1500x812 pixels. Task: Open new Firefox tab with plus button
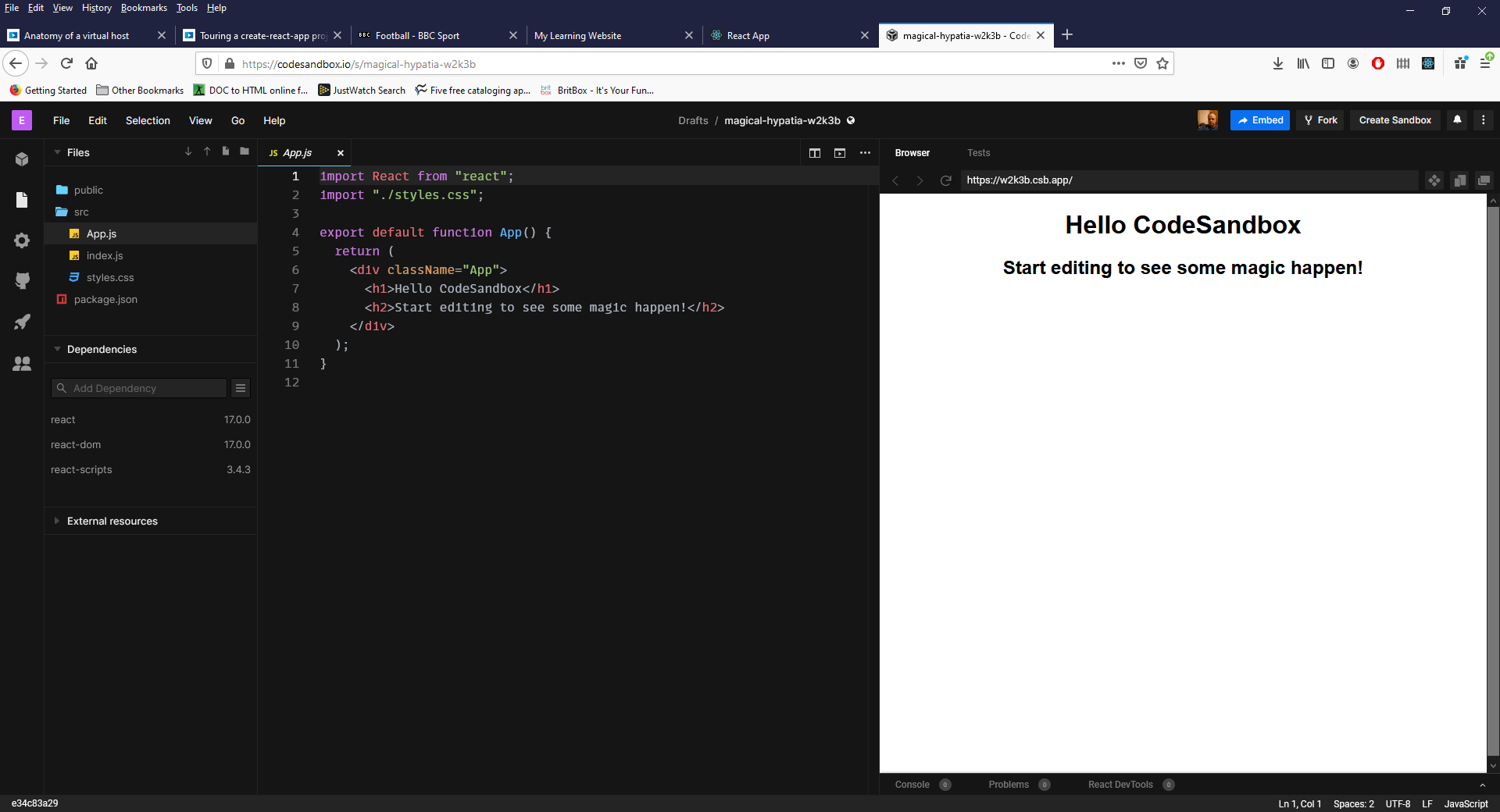(x=1067, y=34)
